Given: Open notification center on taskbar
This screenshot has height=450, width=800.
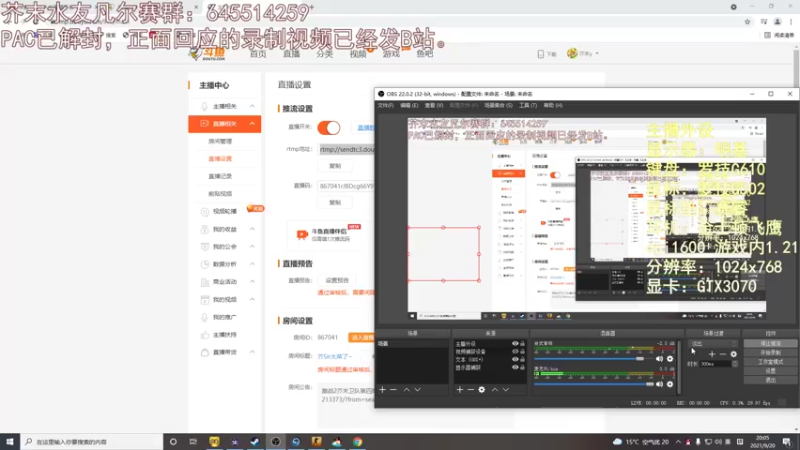Looking at the screenshot, I should click(787, 442).
